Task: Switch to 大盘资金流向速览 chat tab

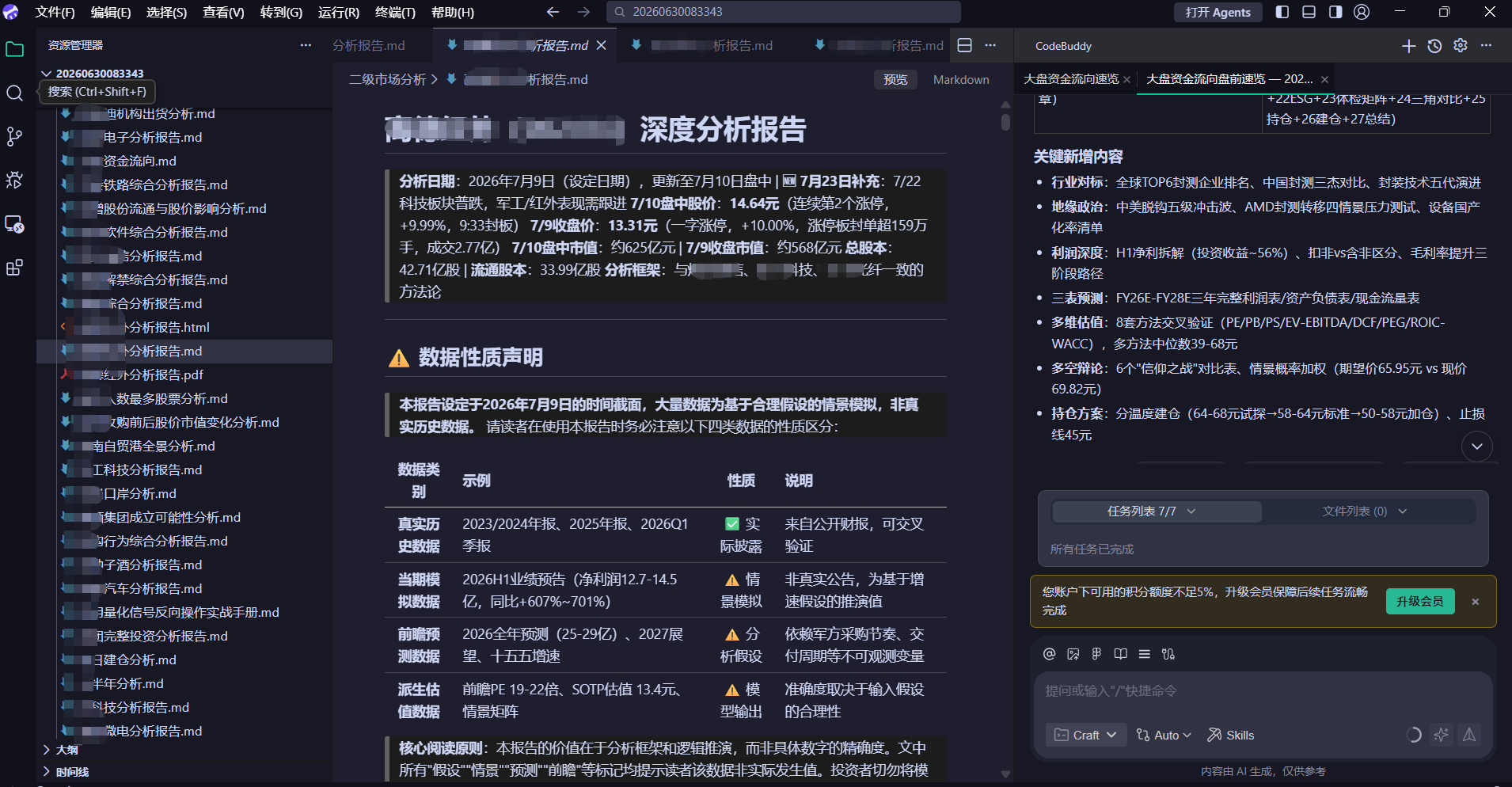Action: pos(1071,79)
